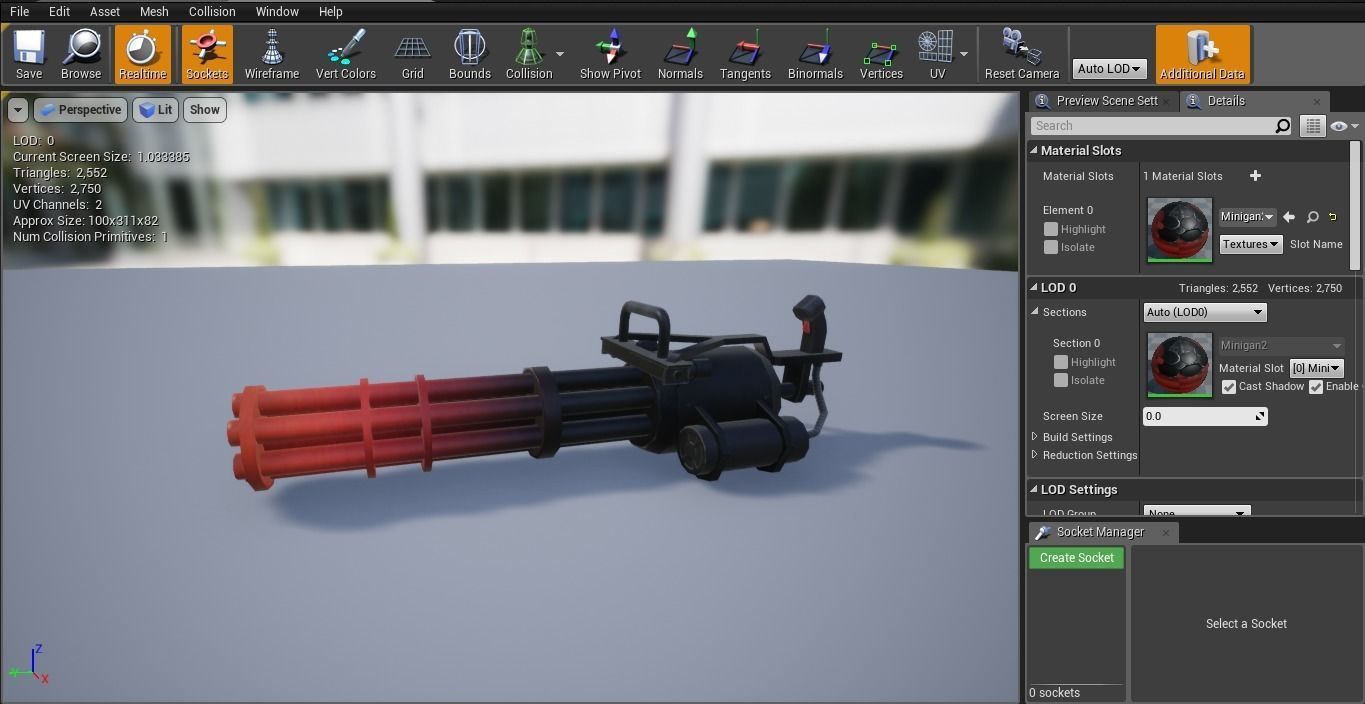Screen dimensions: 1365x704
Task: Expand Reduction Settings
Action: pos(1035,455)
